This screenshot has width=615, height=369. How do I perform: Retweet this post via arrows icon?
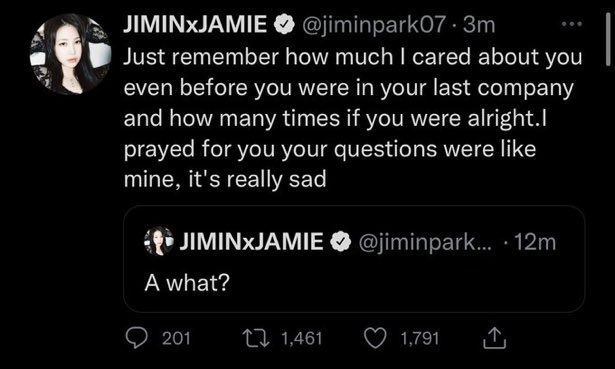[256, 338]
